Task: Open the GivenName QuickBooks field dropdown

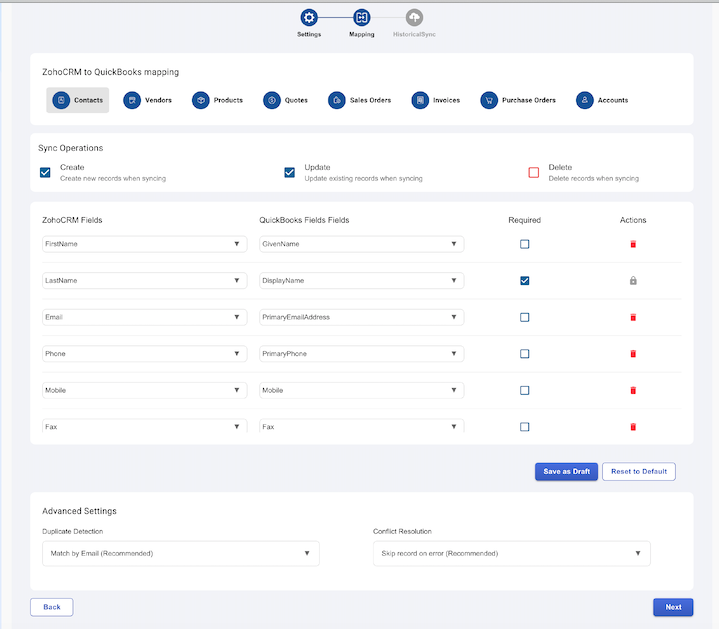Action: click(361, 244)
